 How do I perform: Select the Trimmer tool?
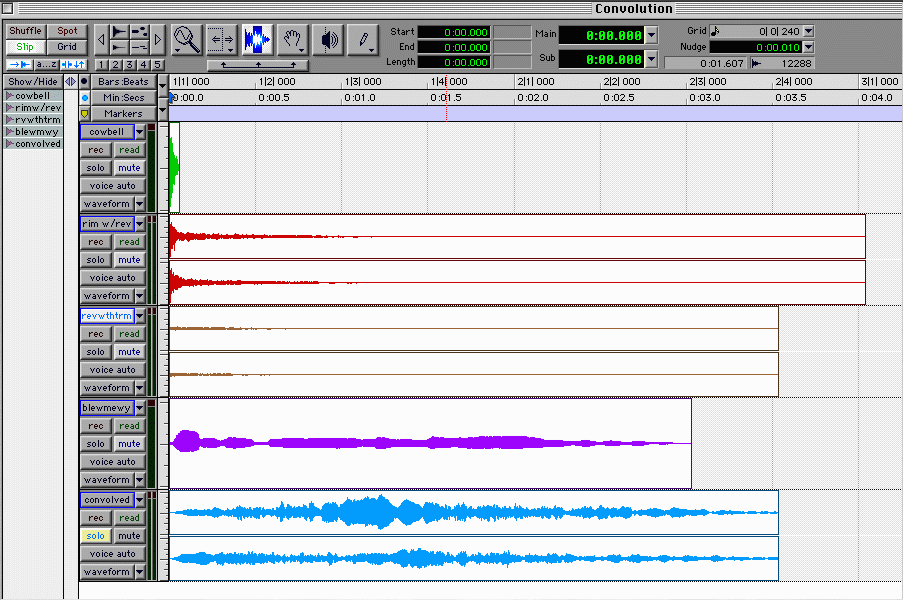pos(221,40)
